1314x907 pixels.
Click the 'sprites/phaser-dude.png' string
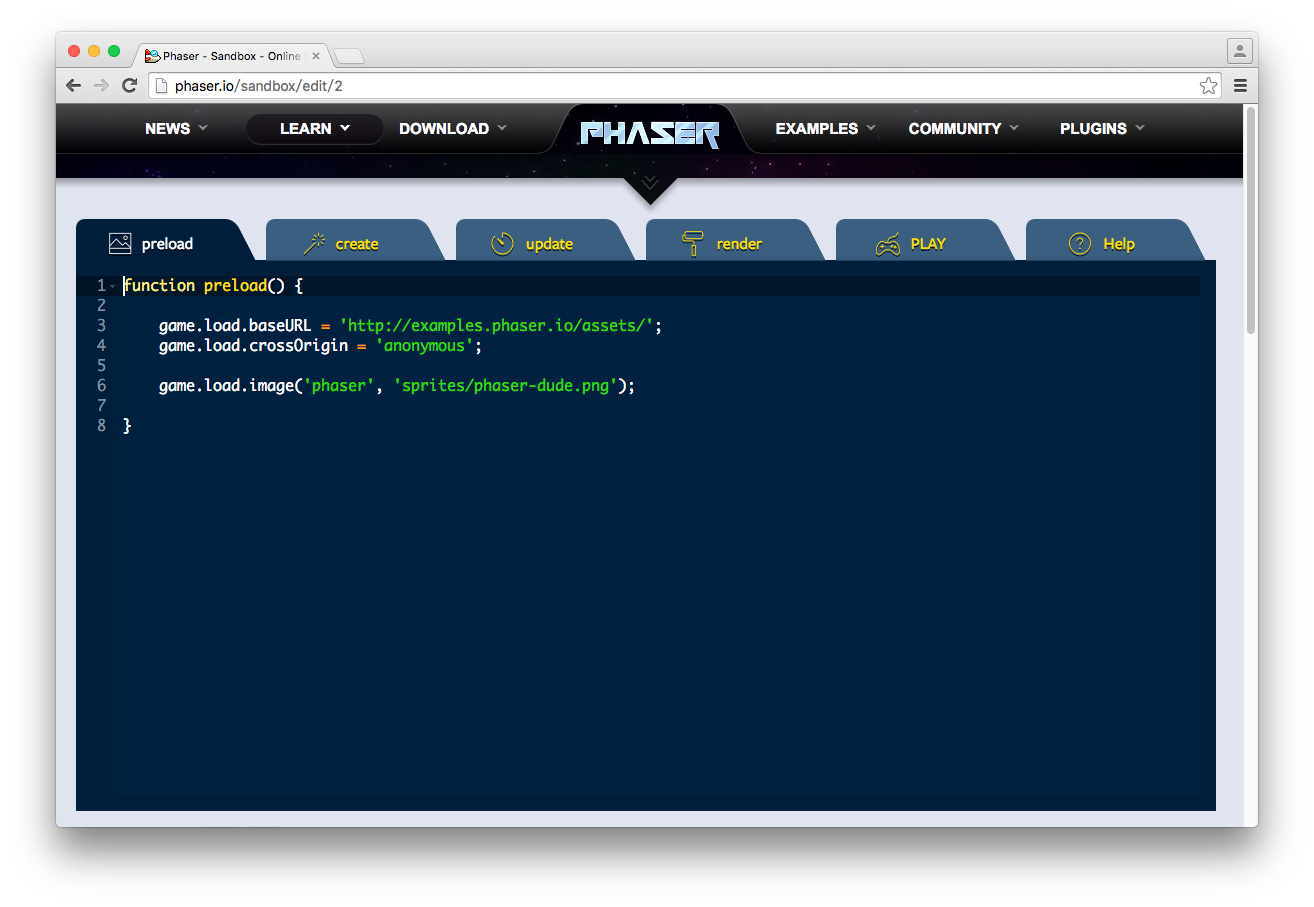[507, 386]
